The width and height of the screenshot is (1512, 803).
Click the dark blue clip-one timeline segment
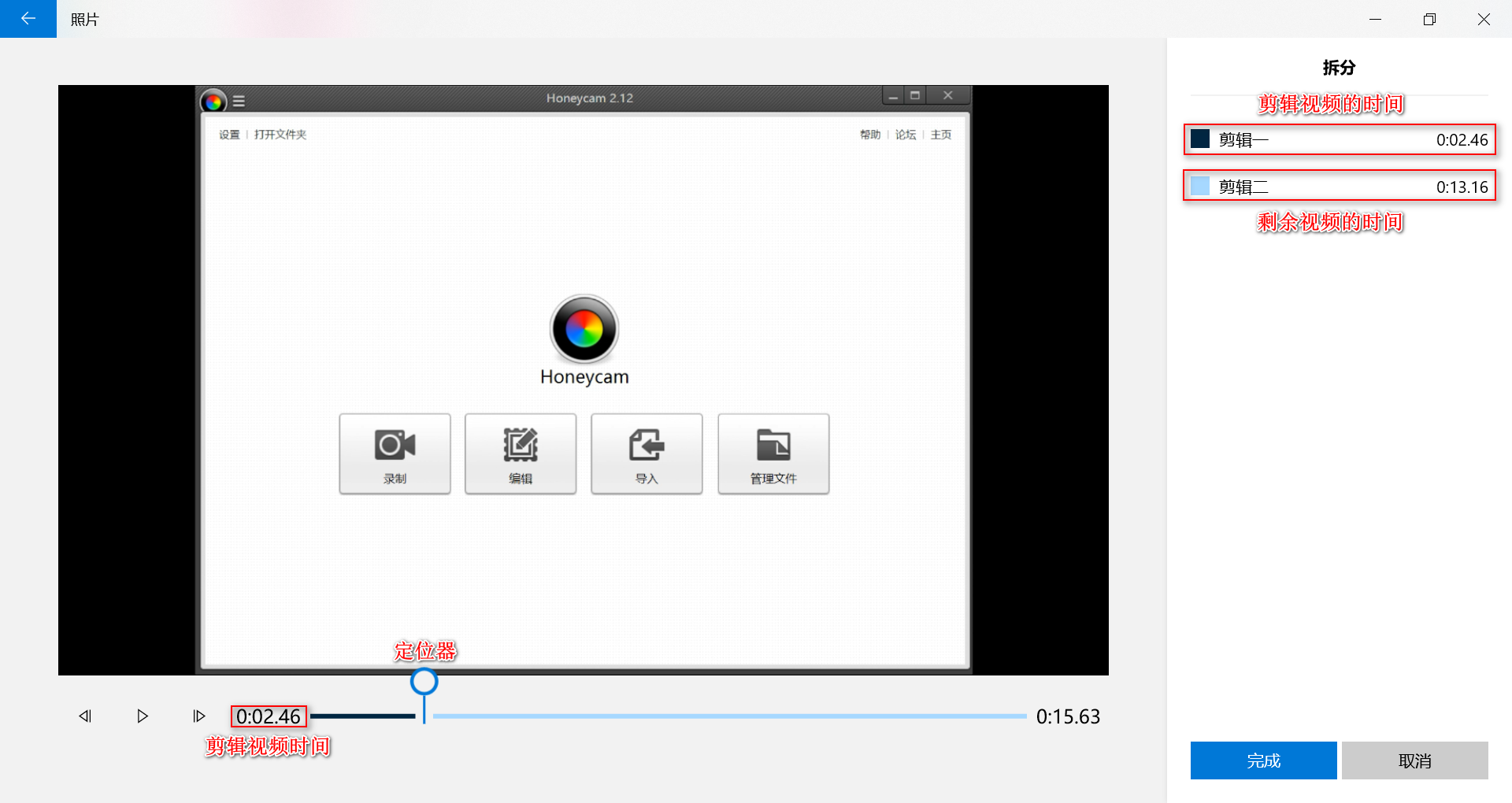click(362, 716)
